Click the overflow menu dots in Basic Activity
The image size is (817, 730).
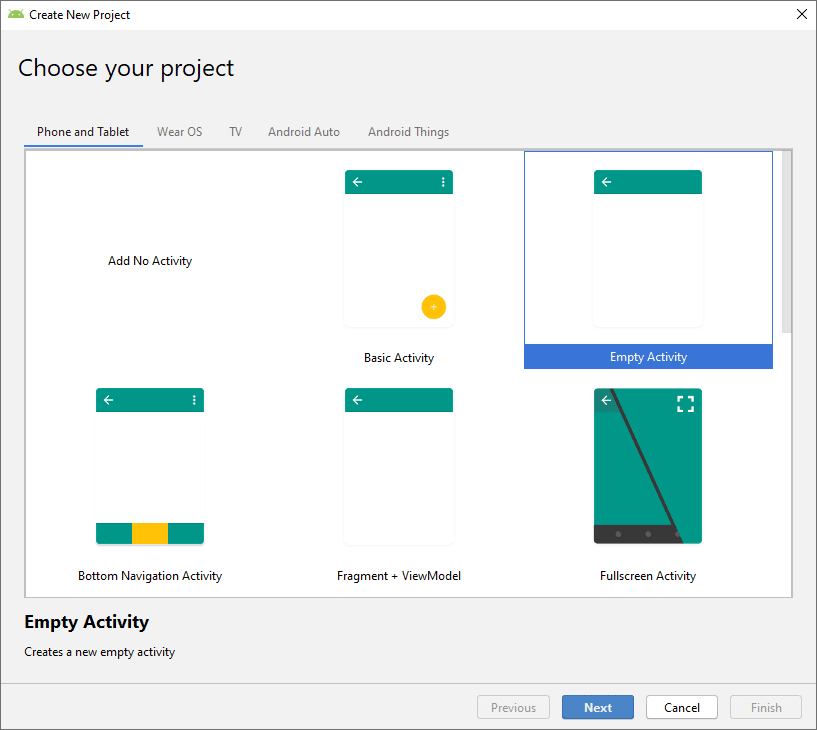pyautogui.click(x=443, y=182)
